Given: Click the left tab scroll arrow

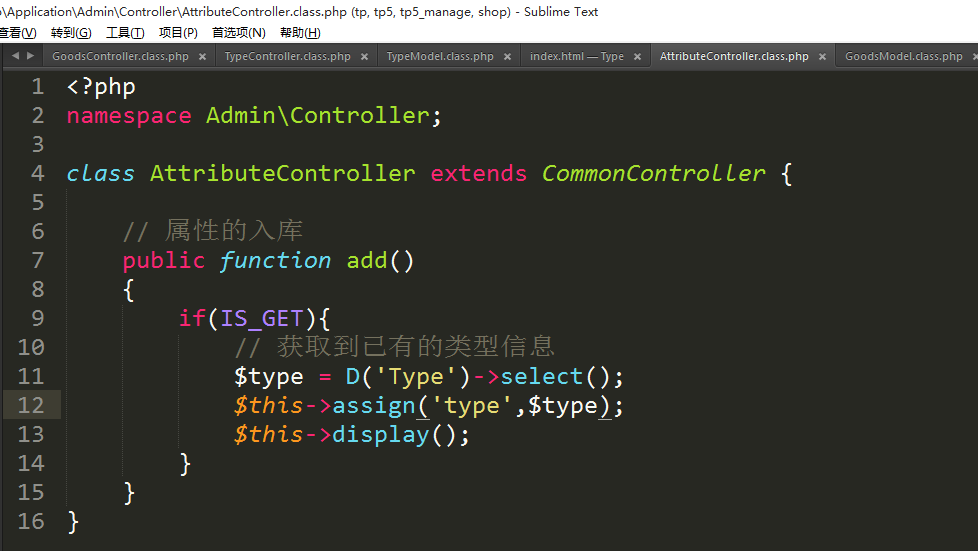Looking at the screenshot, I should [x=15, y=56].
